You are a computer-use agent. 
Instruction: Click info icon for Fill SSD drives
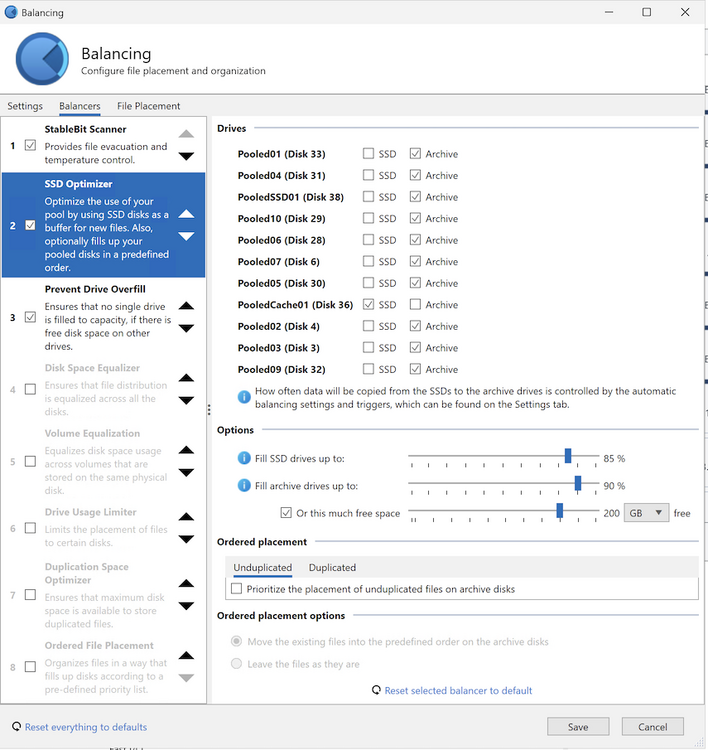point(244,458)
